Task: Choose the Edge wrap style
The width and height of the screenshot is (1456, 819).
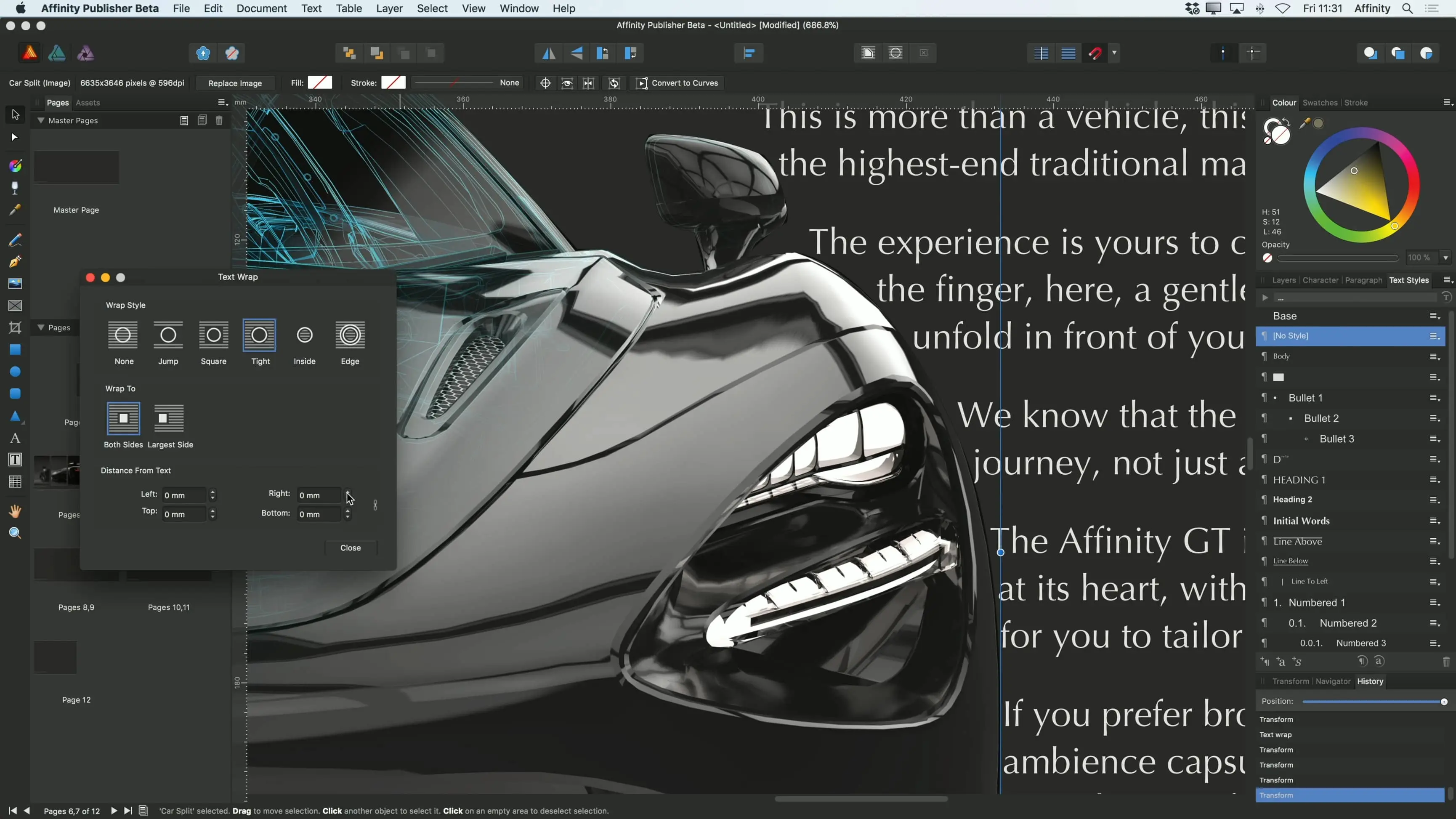Action: coord(350,343)
